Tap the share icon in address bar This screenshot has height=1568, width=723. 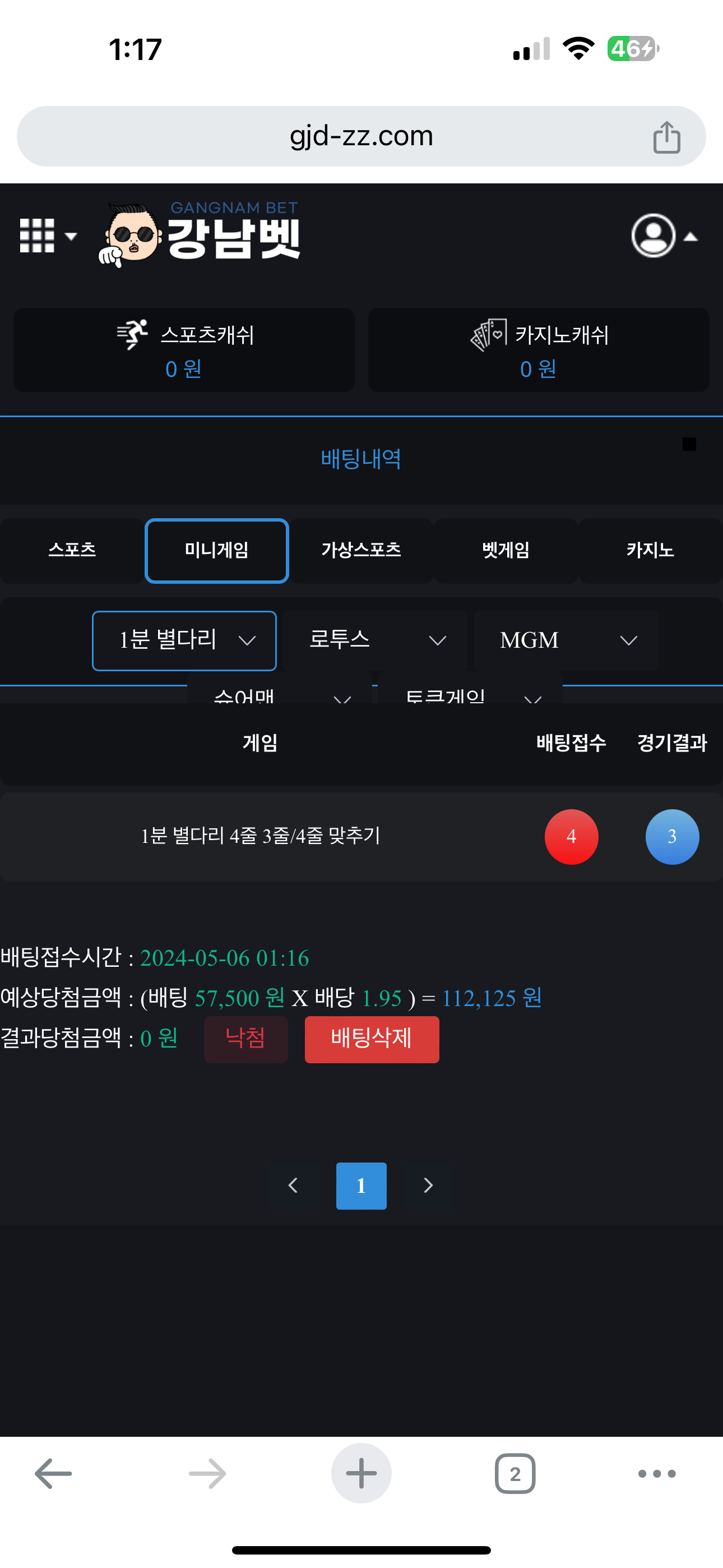666,137
